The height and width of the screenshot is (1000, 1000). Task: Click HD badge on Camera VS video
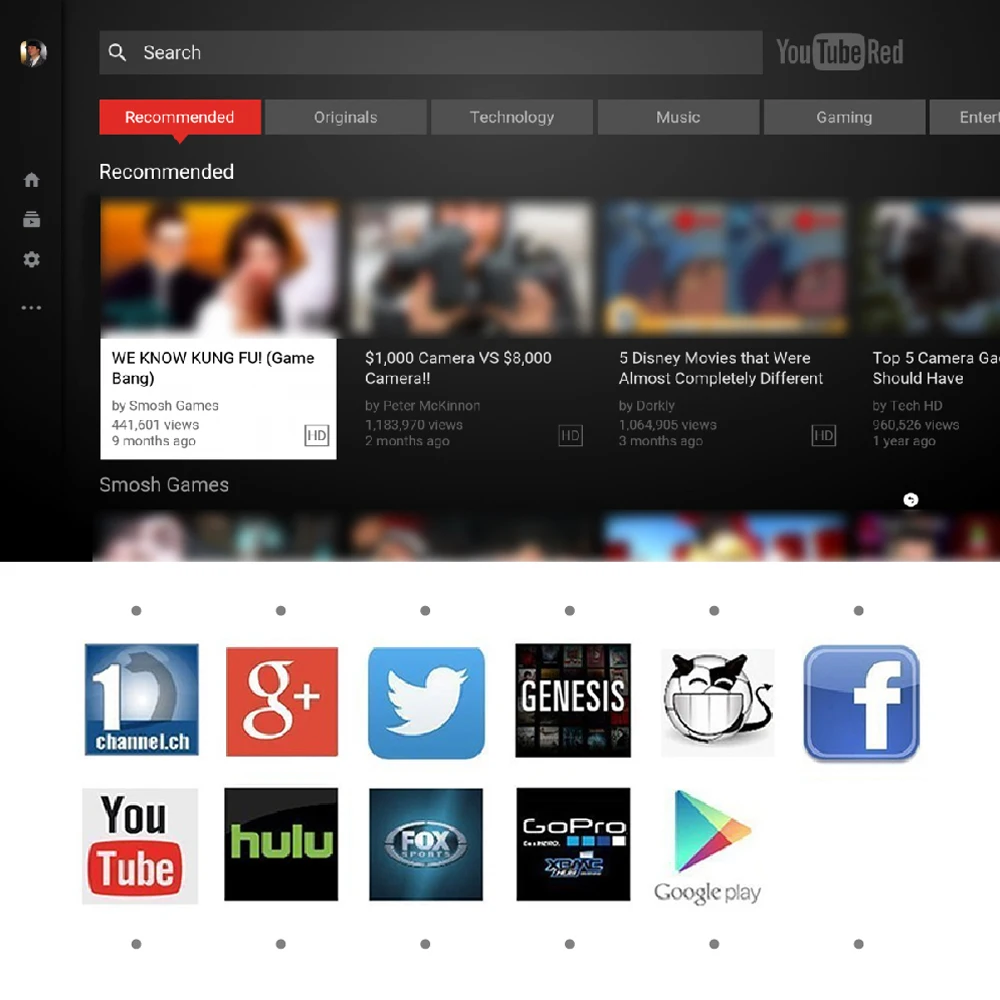[570, 436]
